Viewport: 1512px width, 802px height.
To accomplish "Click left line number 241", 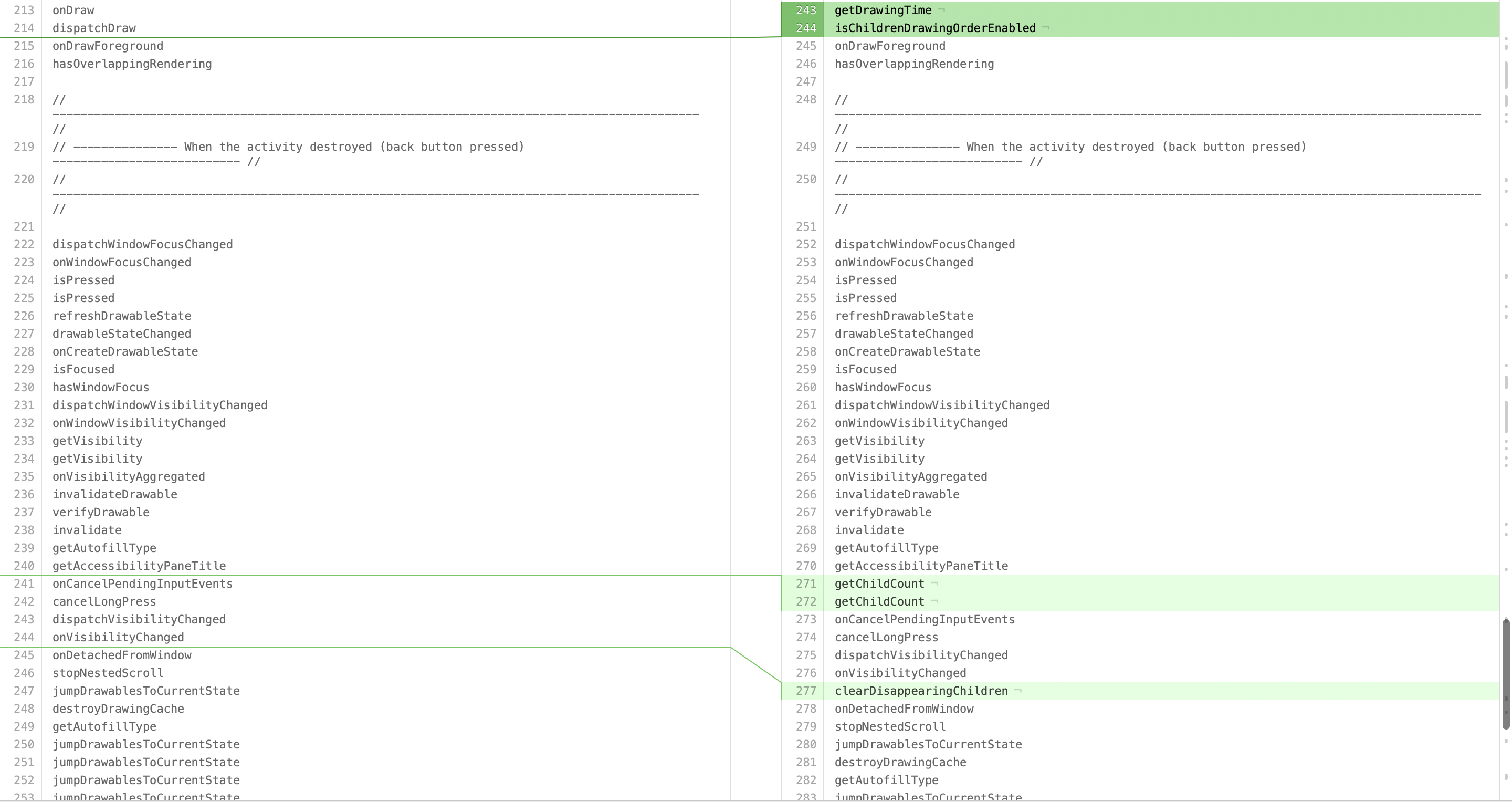I will (24, 584).
